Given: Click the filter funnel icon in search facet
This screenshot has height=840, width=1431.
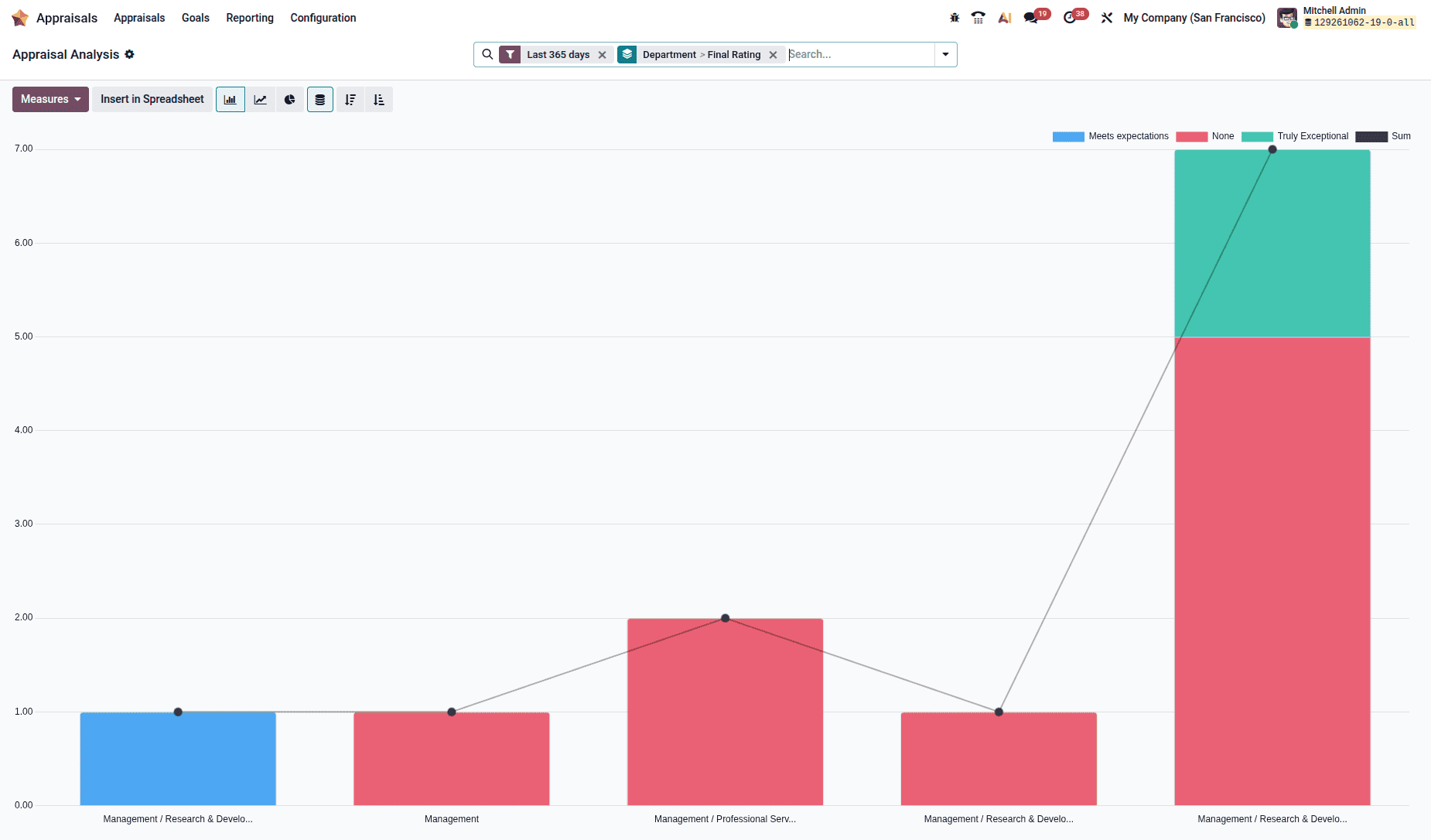Looking at the screenshot, I should pos(510,54).
